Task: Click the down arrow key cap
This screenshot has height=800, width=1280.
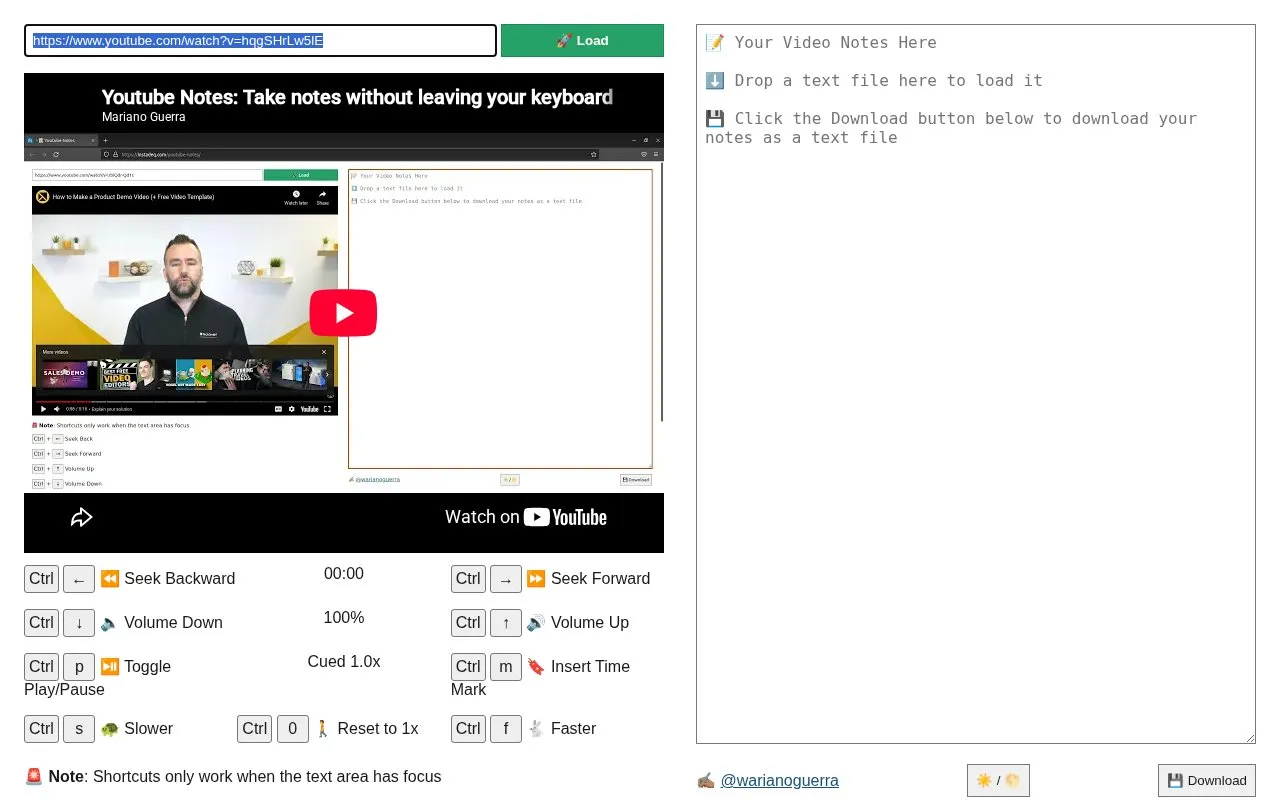Action: 79,623
